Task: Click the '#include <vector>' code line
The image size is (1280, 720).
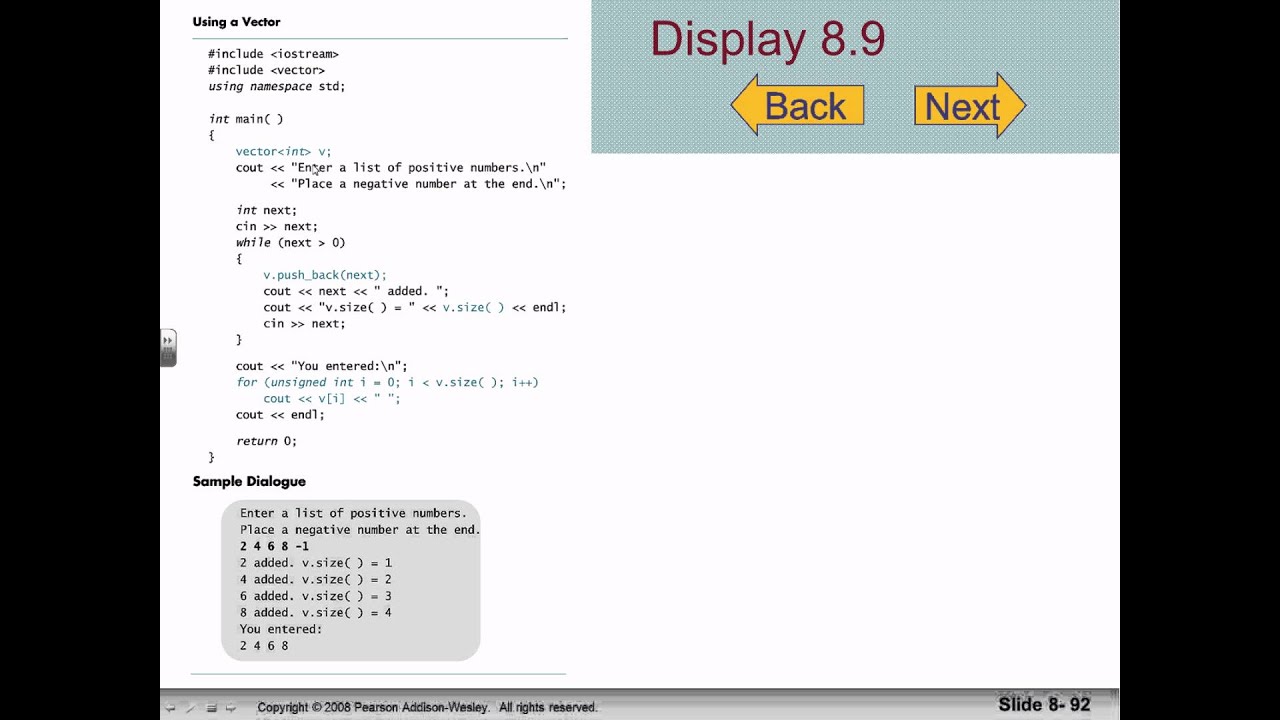Action: pos(266,70)
